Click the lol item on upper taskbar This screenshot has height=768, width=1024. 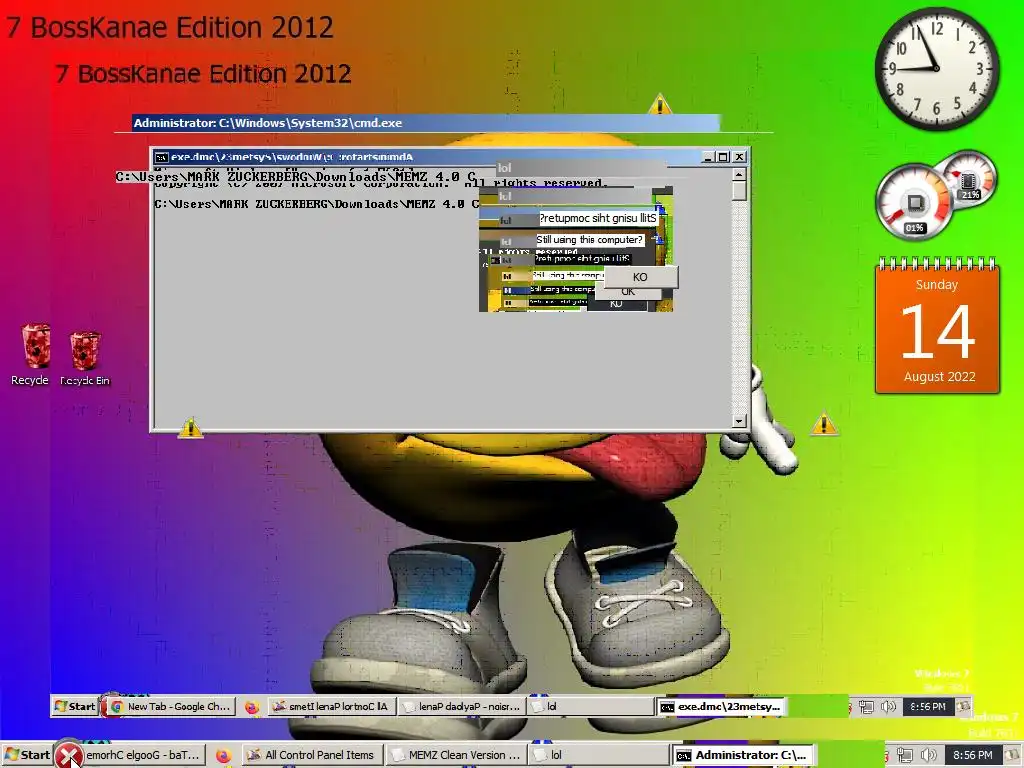(591, 707)
